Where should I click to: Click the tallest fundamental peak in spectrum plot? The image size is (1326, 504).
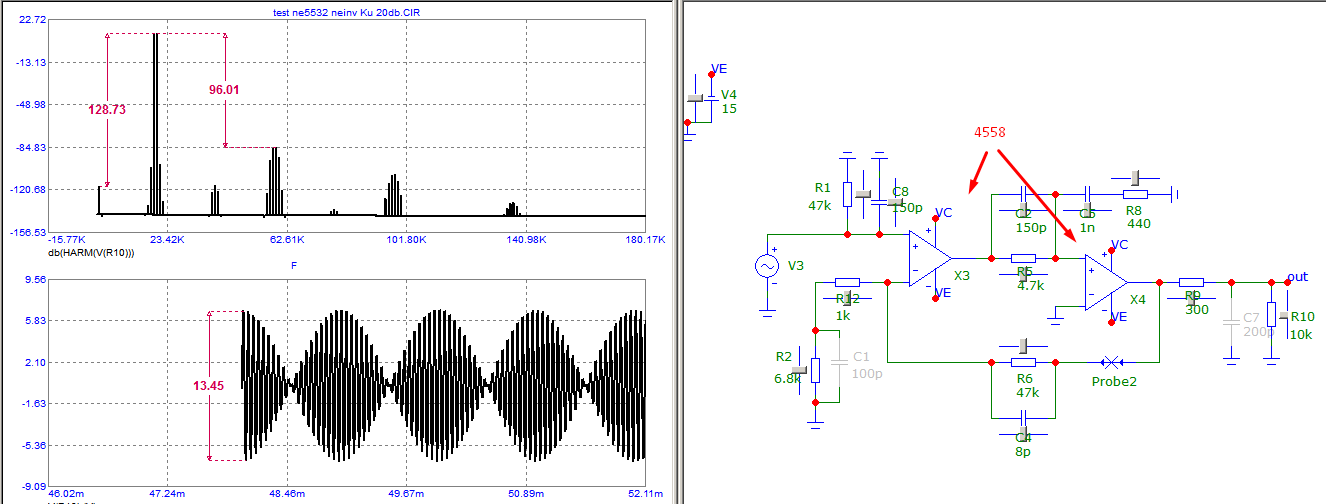(x=155, y=124)
